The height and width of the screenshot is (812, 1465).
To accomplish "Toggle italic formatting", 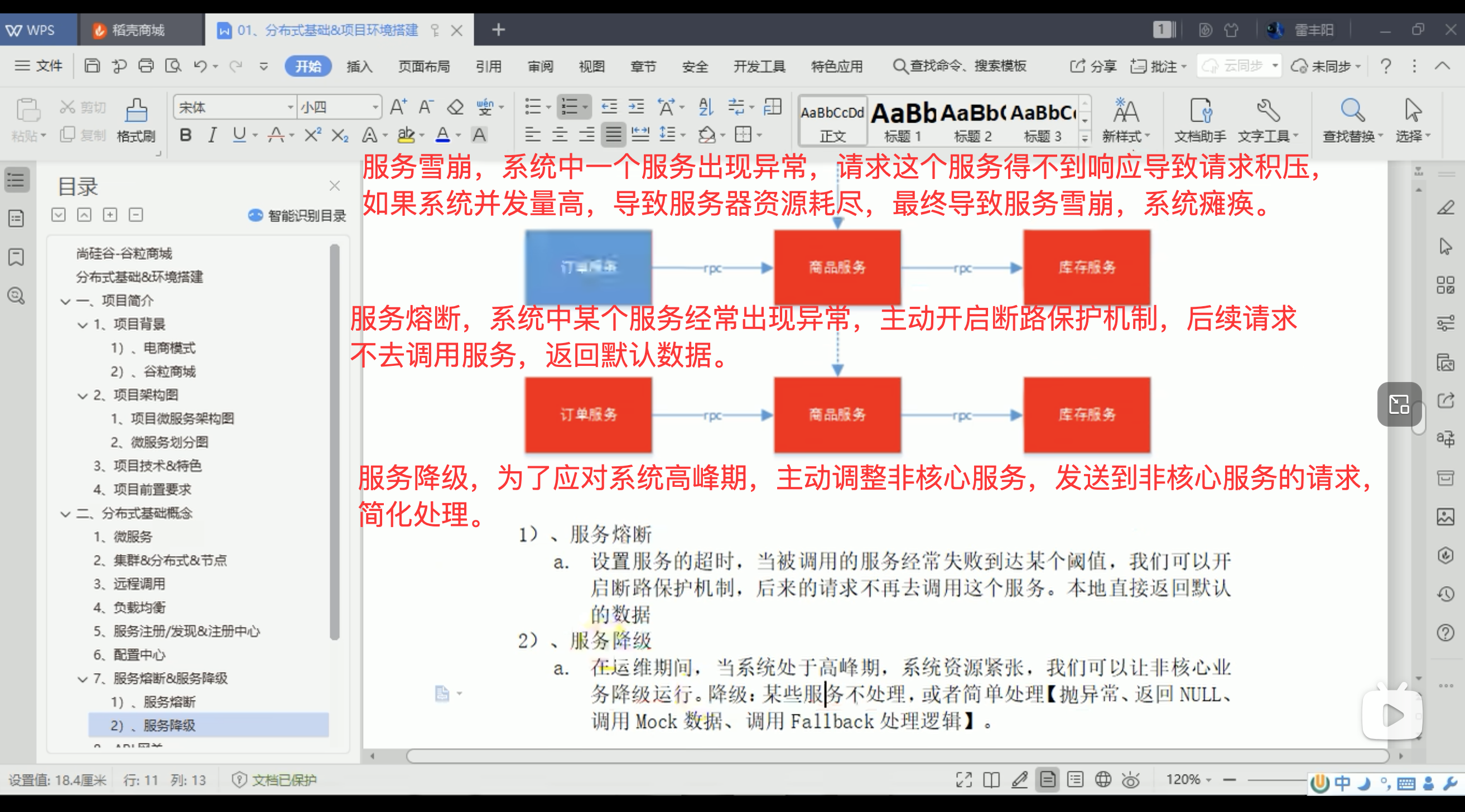I will (212, 136).
